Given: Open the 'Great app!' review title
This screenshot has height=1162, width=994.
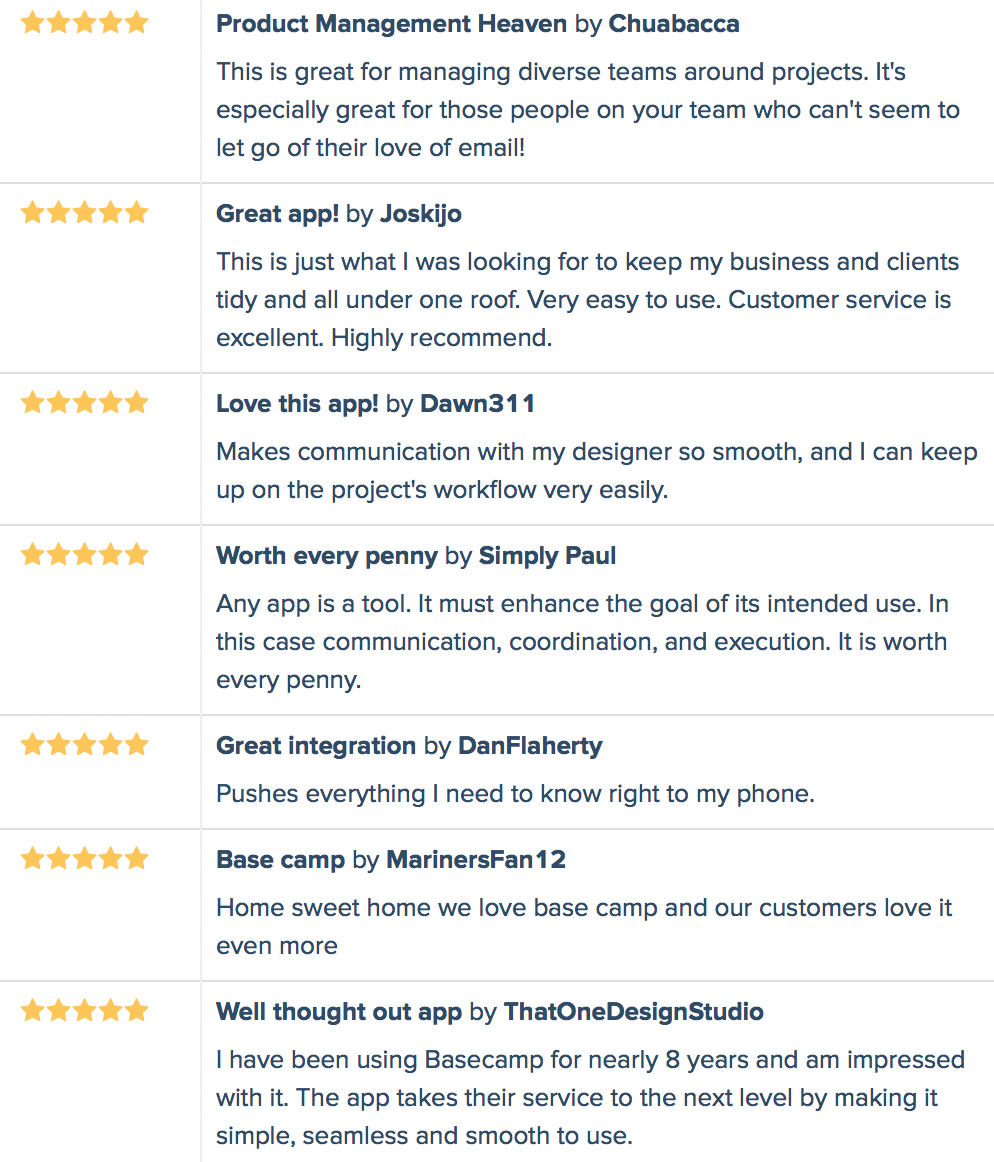Looking at the screenshot, I should pos(277,214).
